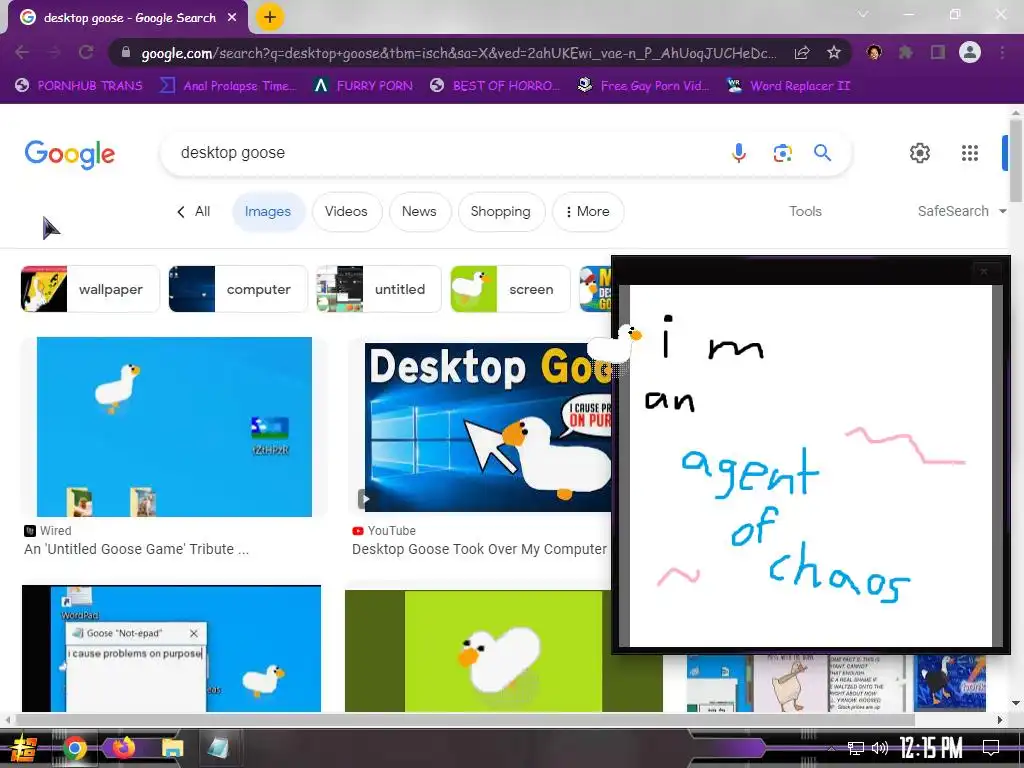Click the 12:15 PM clock

(x=931, y=748)
